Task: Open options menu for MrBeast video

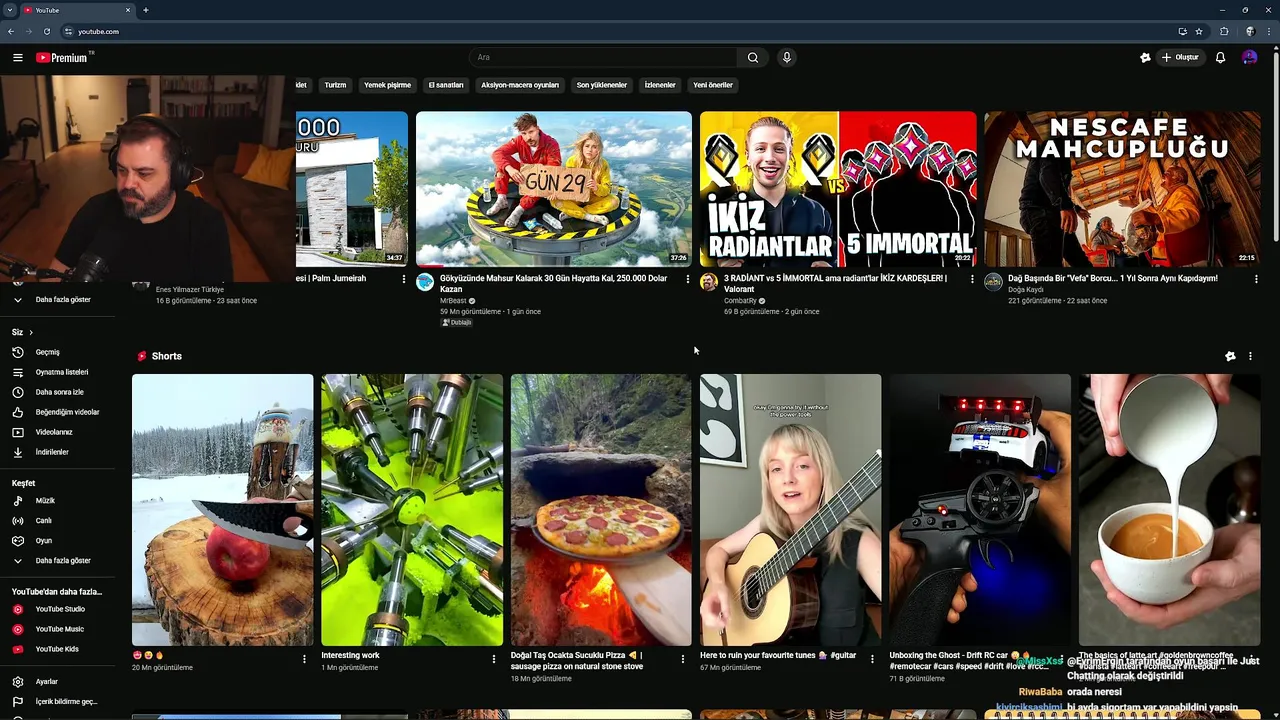Action: pyautogui.click(x=688, y=279)
